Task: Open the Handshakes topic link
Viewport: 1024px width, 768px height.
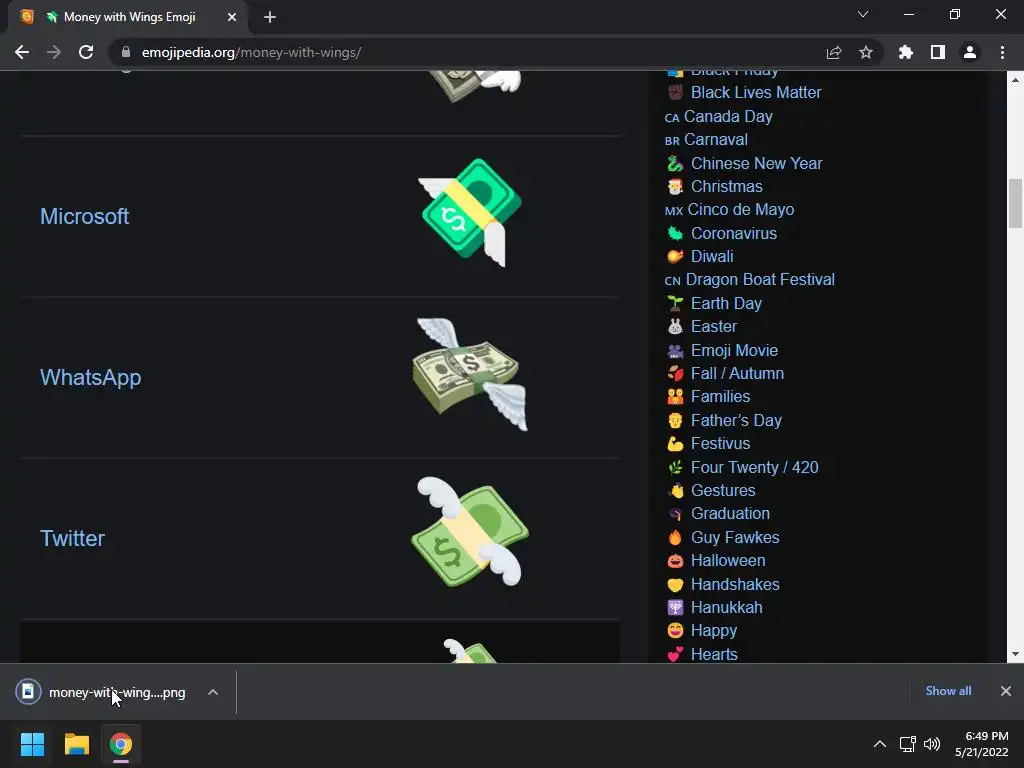Action: [735, 584]
